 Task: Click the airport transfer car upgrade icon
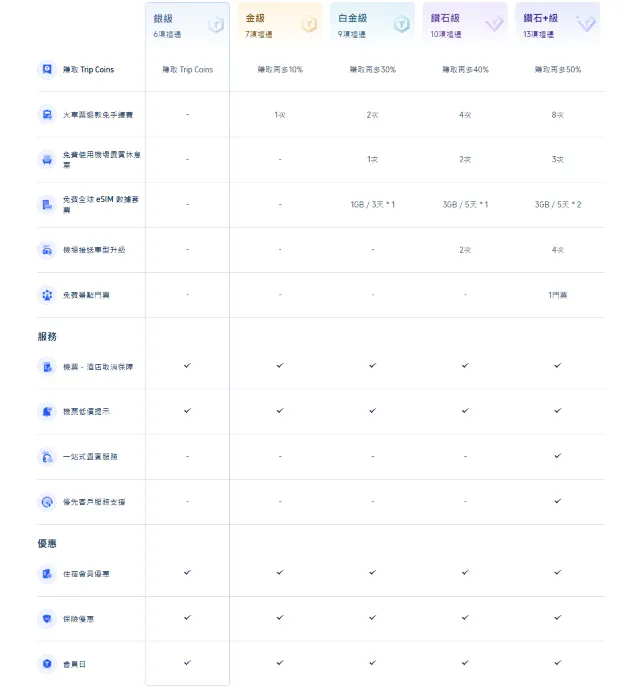point(47,250)
